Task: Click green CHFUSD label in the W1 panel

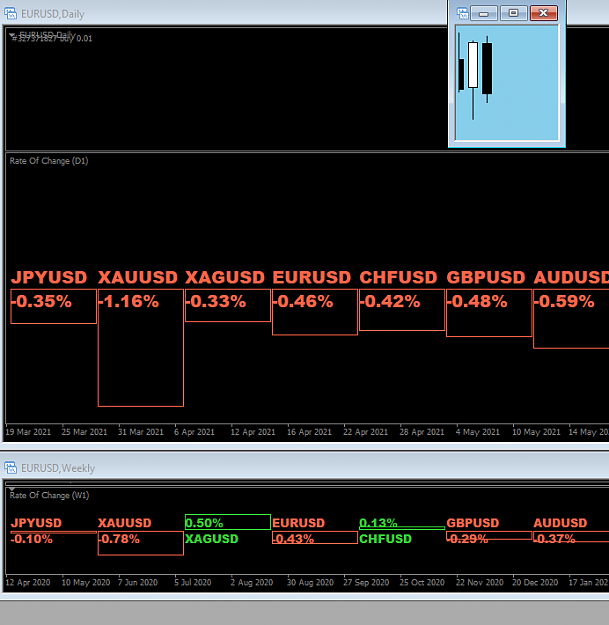Action: [385, 539]
